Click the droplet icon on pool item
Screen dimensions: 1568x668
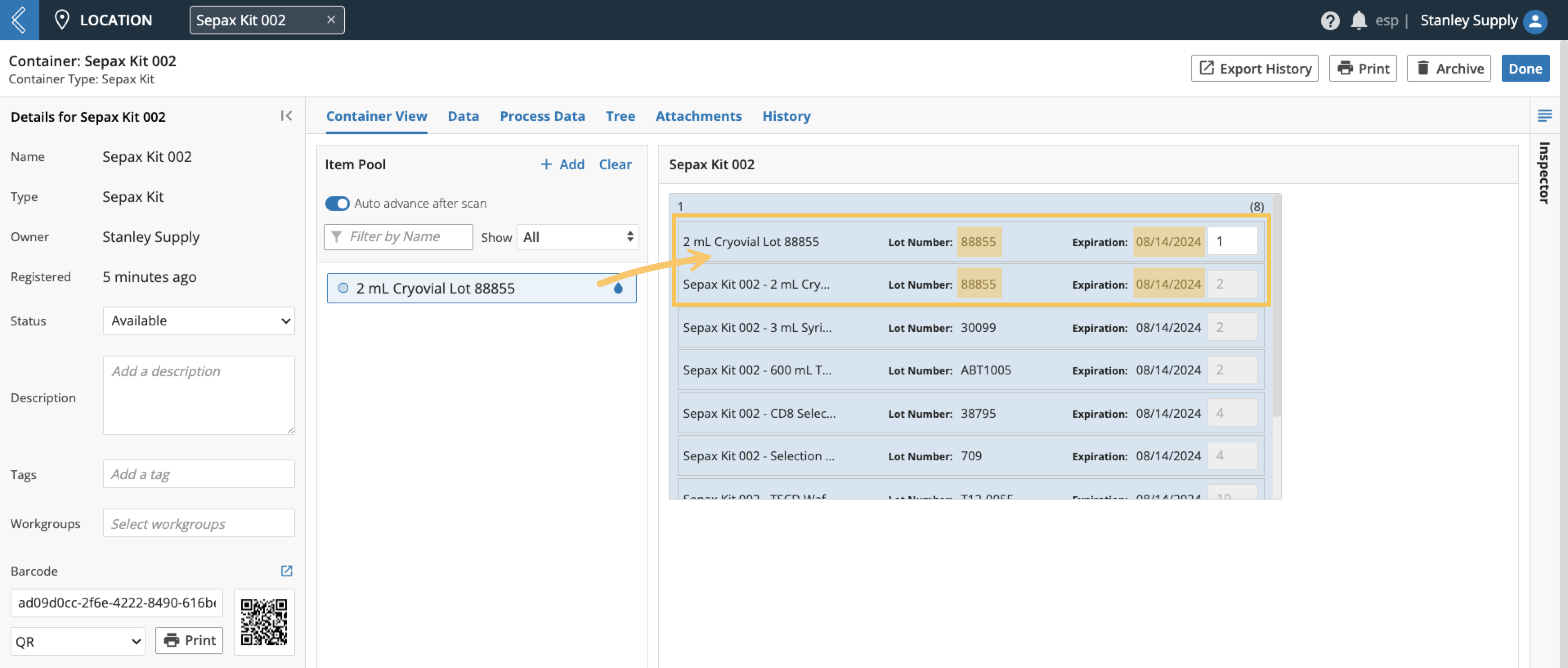click(x=618, y=288)
